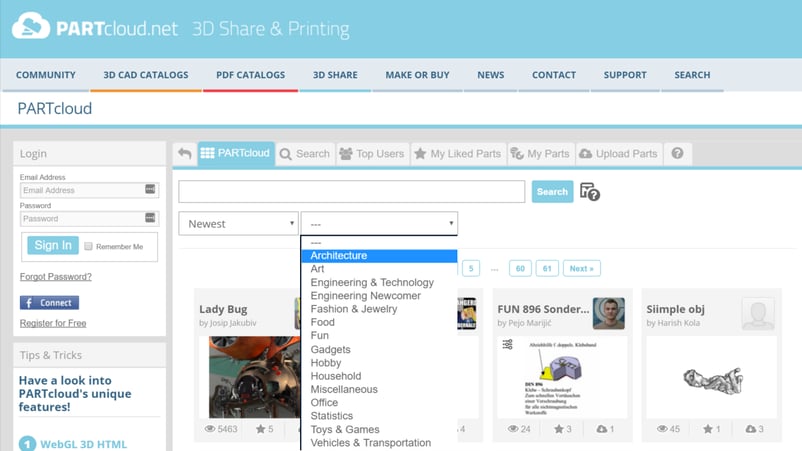Click star icon on Lady Bug card
Viewport: 802px width, 451px height.
tap(260, 429)
